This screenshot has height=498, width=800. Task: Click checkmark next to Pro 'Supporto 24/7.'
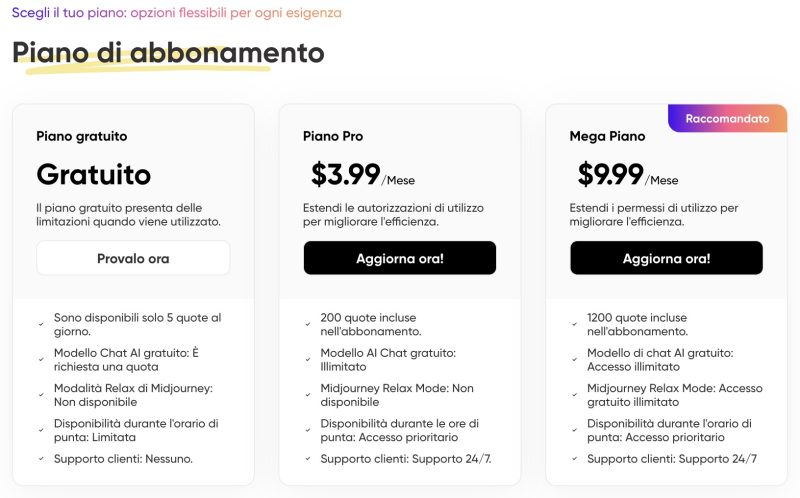click(307, 459)
